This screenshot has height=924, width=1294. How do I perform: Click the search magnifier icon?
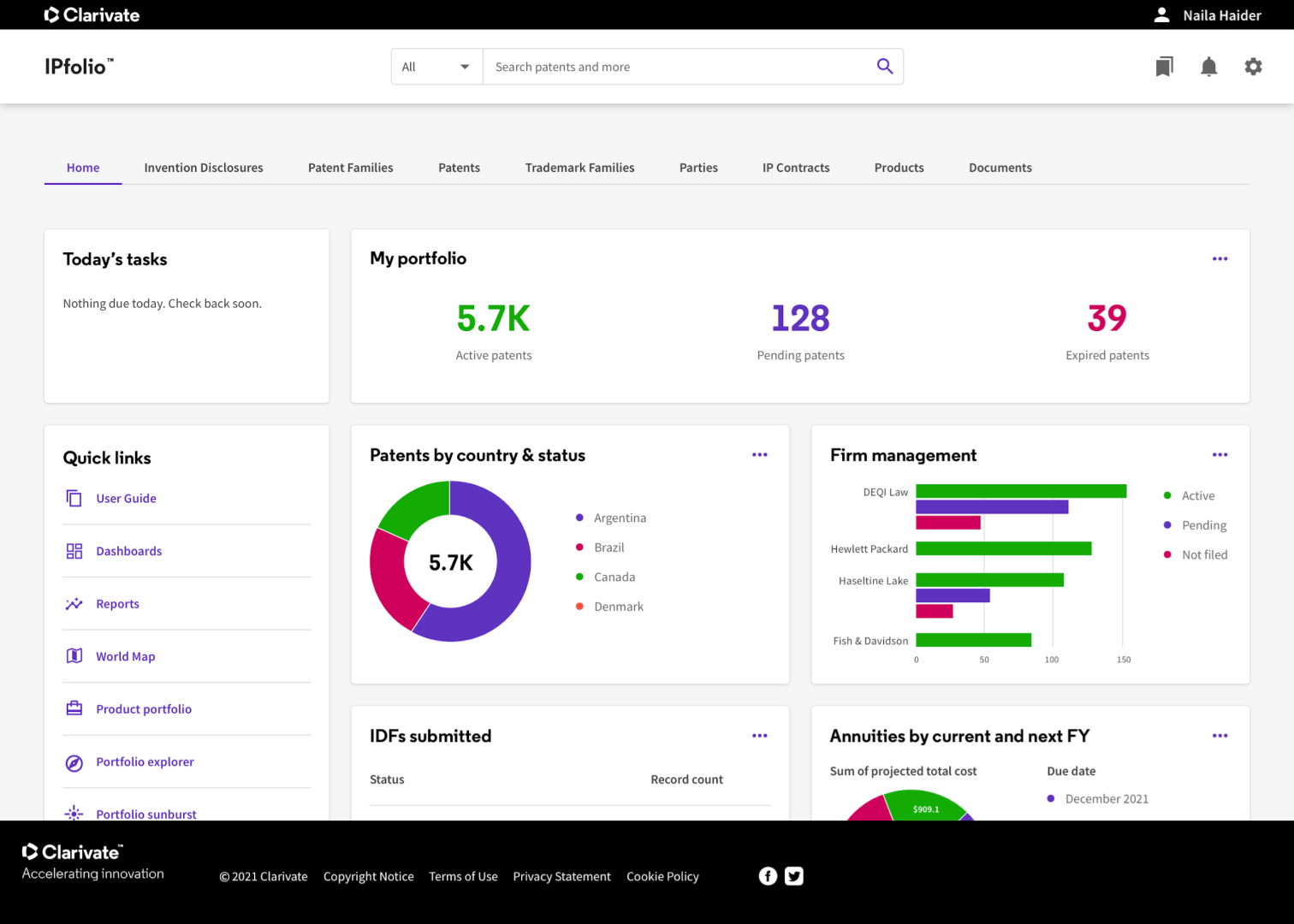pyautogui.click(x=884, y=67)
